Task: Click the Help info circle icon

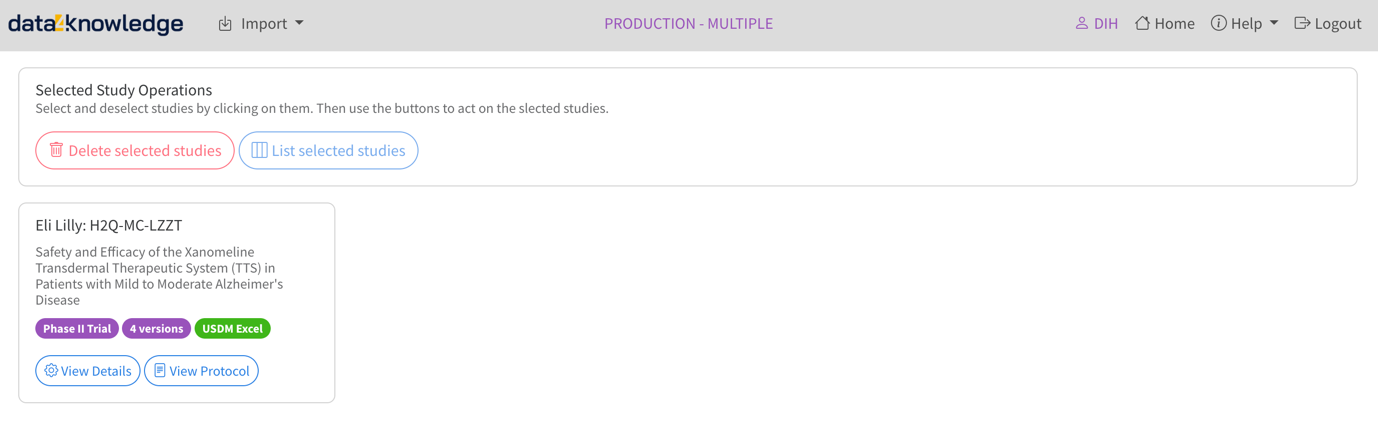Action: pyautogui.click(x=1218, y=23)
